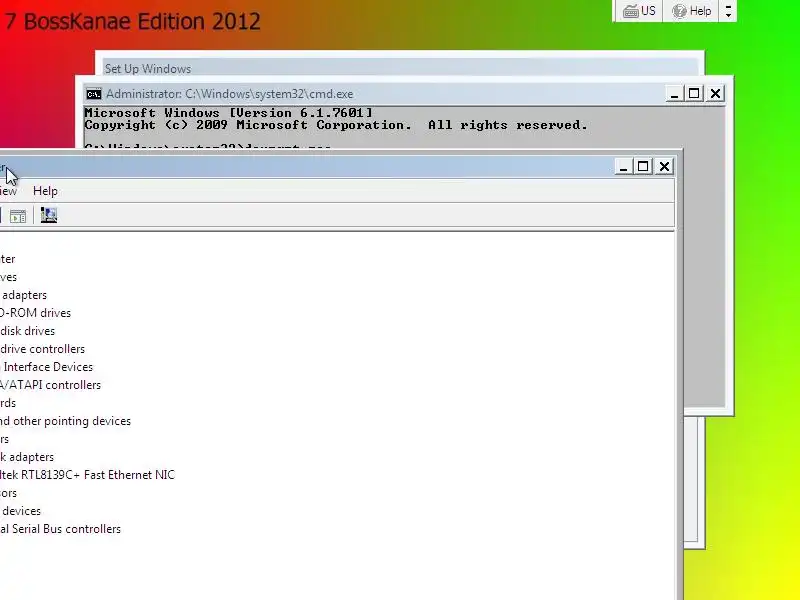Viewport: 800px width, 600px height.
Task: Close the Administrator cmd.exe window
Action: point(716,94)
